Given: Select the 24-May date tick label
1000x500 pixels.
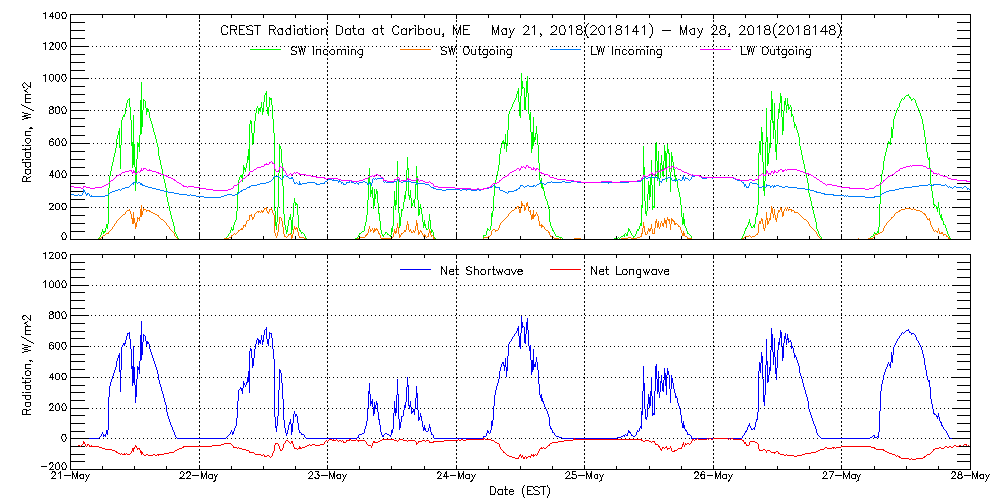Looking at the screenshot, I should (456, 476).
